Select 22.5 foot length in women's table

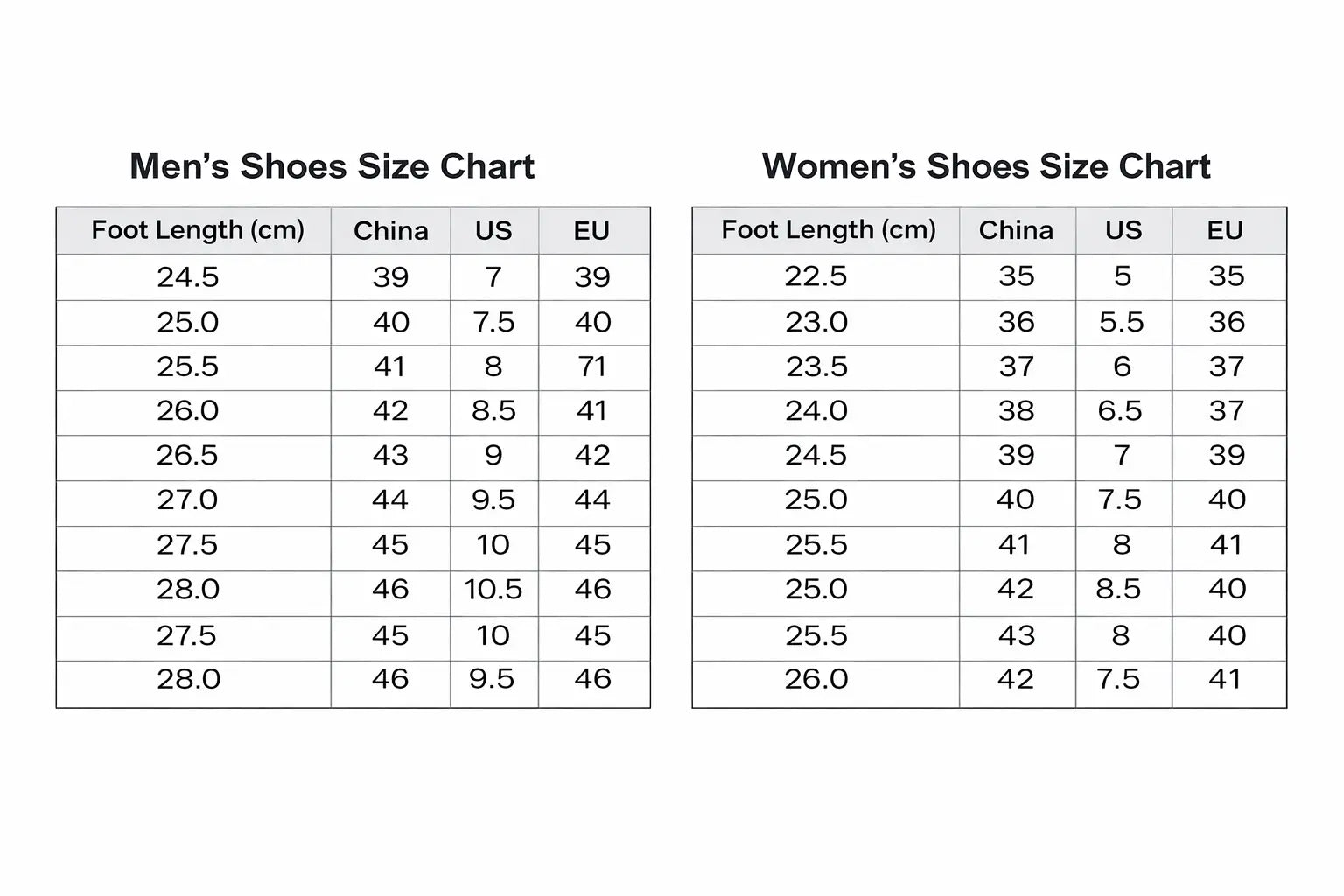click(815, 276)
